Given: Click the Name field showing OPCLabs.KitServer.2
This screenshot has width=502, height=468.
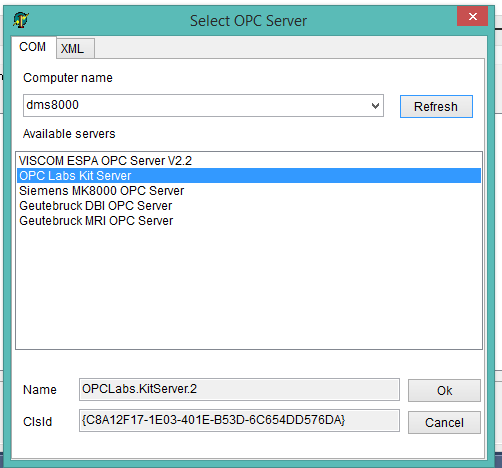Looking at the screenshot, I should 239,389.
